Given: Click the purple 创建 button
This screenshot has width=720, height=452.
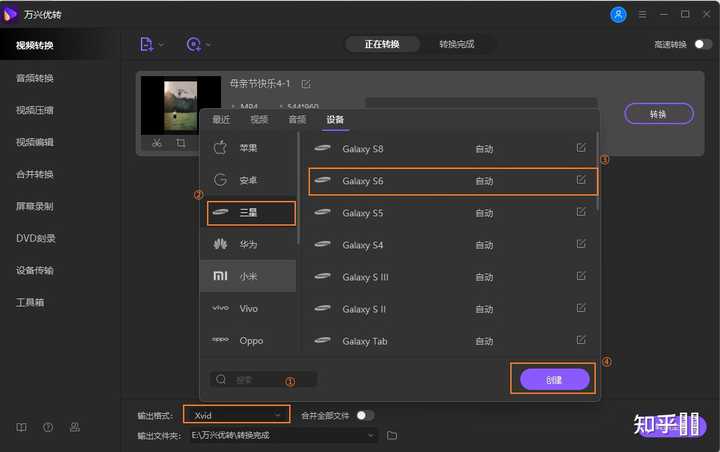Looking at the screenshot, I should coord(554,380).
